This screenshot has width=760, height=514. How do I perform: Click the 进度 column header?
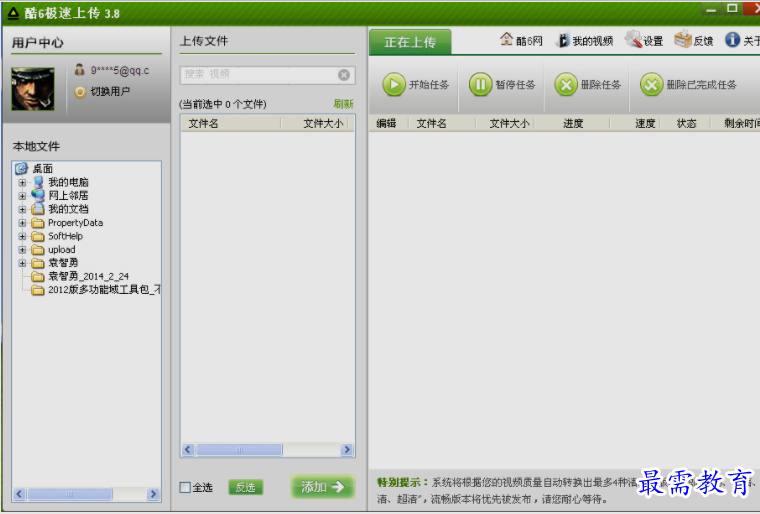click(573, 124)
